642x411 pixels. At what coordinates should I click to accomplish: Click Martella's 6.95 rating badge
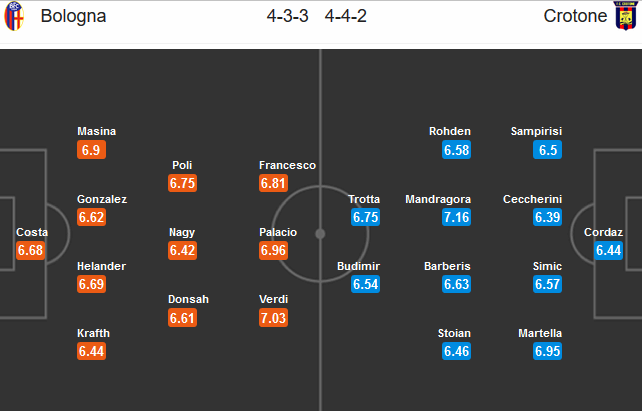[547, 351]
